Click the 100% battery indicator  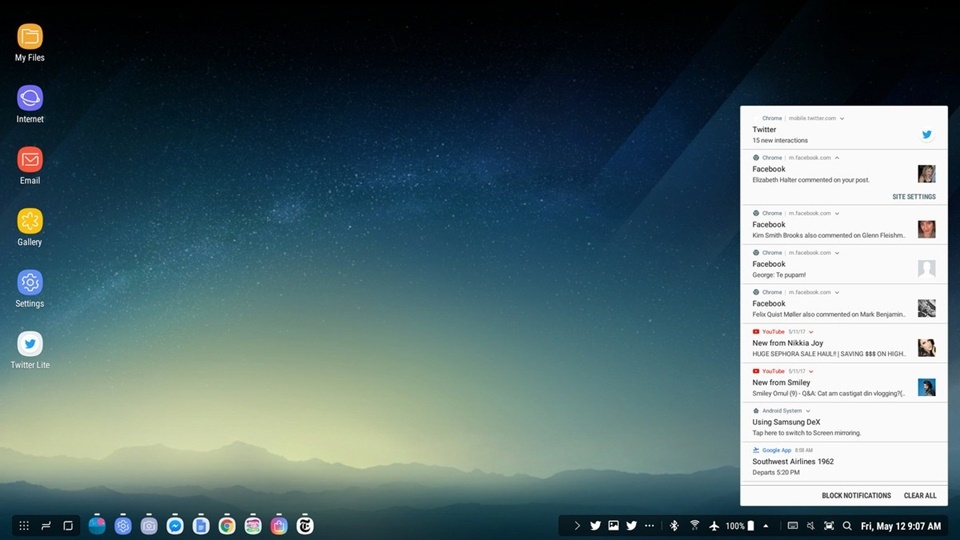[740, 525]
